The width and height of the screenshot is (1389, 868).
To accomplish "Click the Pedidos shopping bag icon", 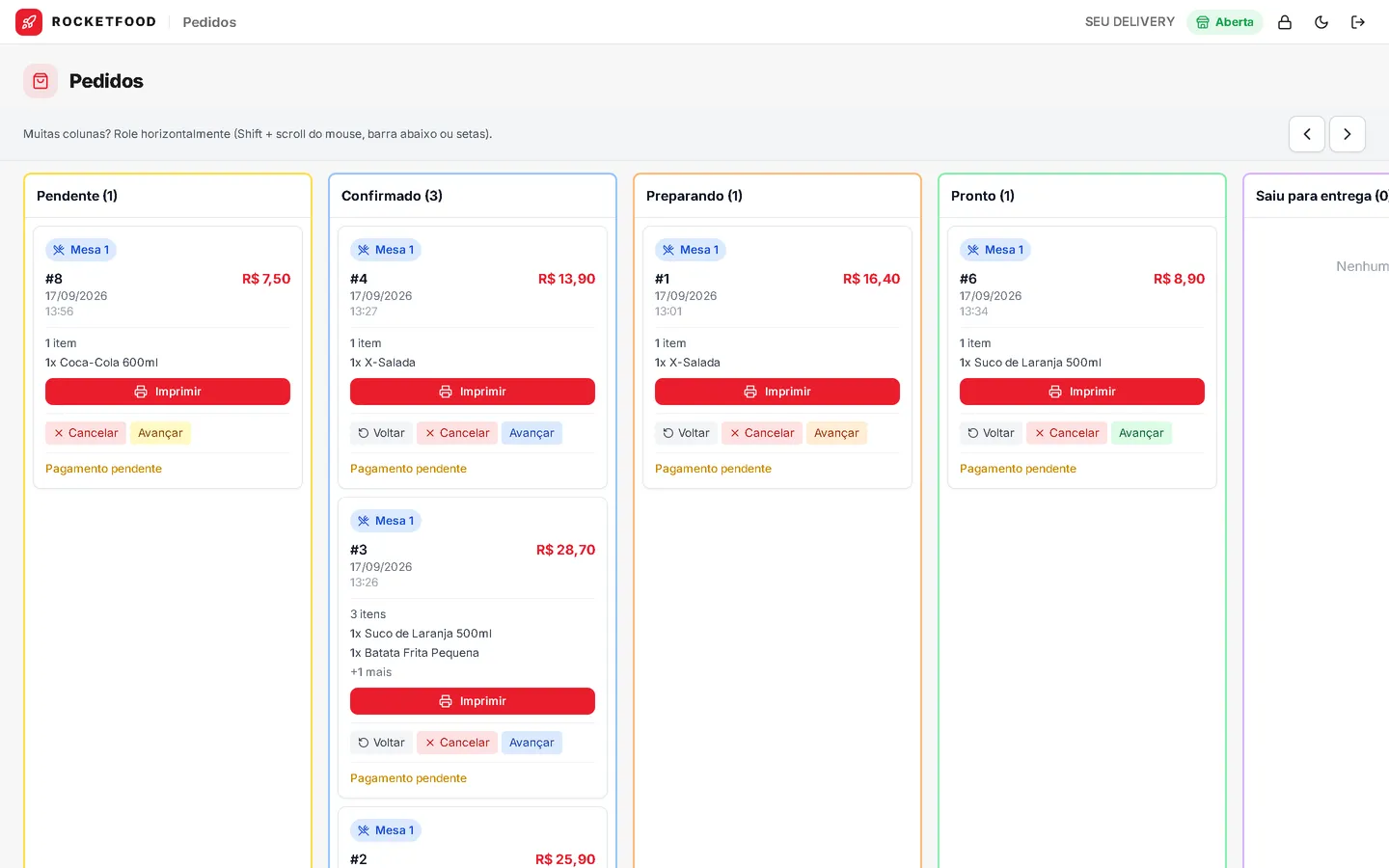I will [41, 81].
